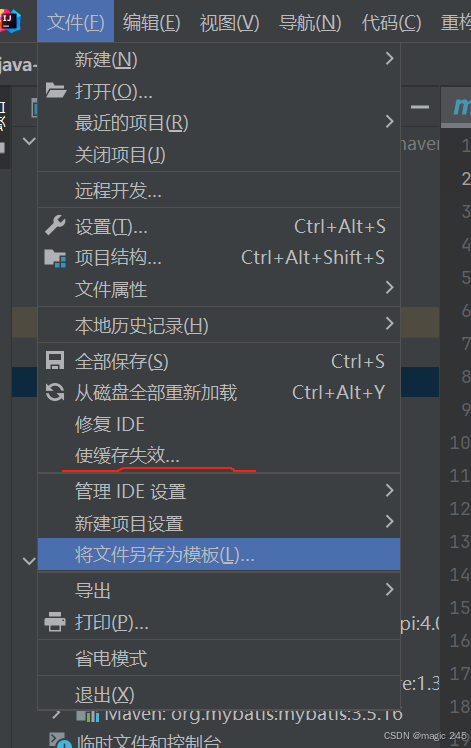471x748 pixels.
Task: Click the reload from disk arrows icon
Action: tap(55, 393)
